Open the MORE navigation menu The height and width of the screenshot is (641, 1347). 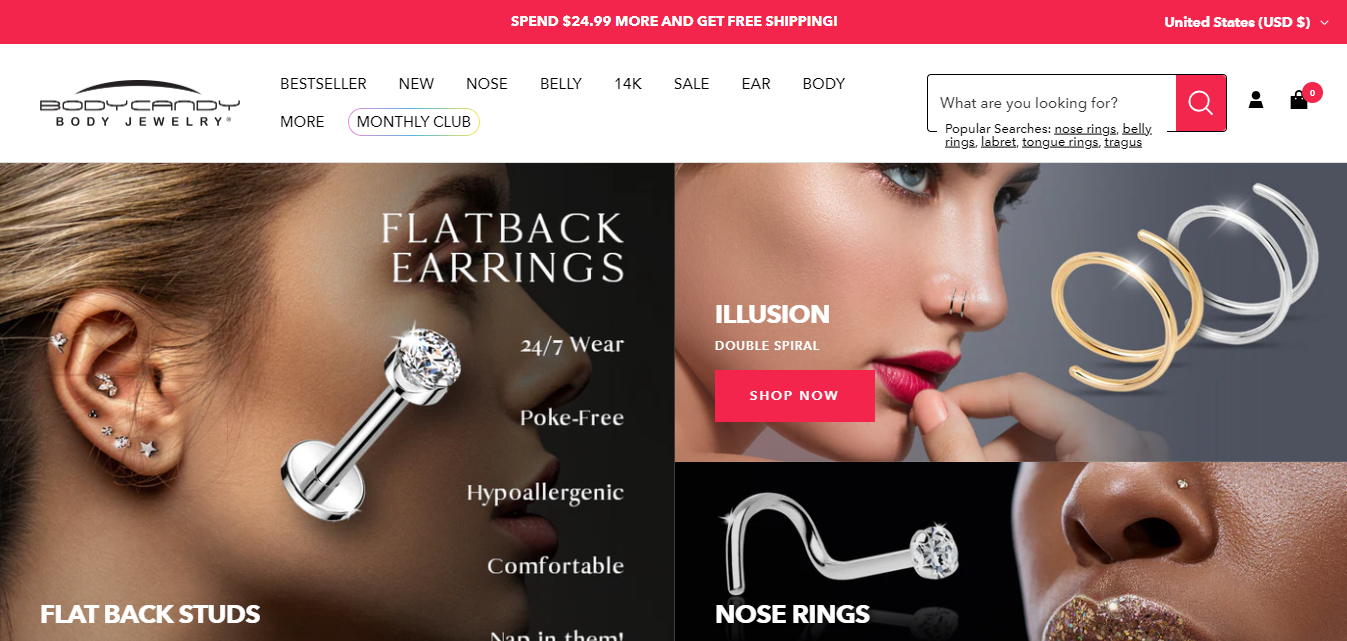point(302,122)
